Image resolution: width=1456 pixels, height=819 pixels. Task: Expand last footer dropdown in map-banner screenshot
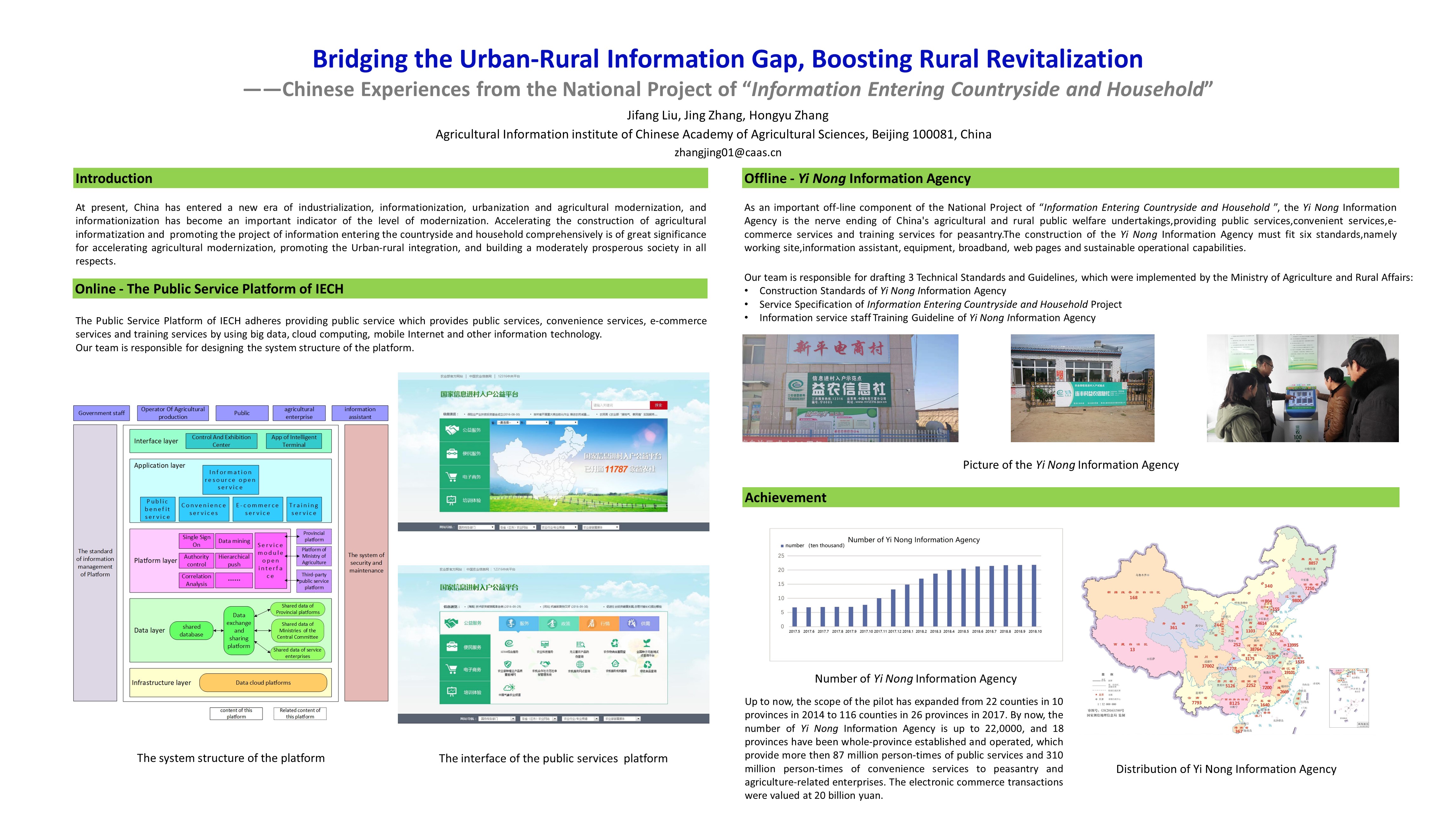(x=601, y=527)
